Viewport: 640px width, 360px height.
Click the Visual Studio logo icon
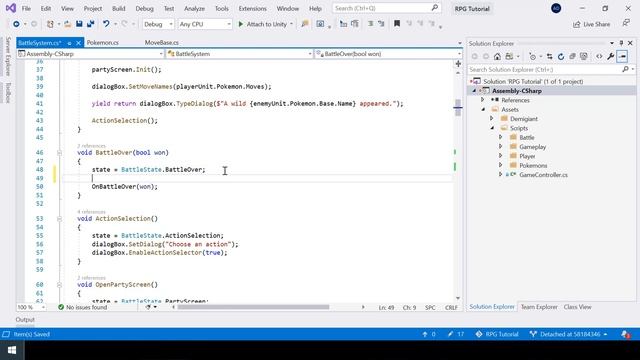[x=11, y=8]
